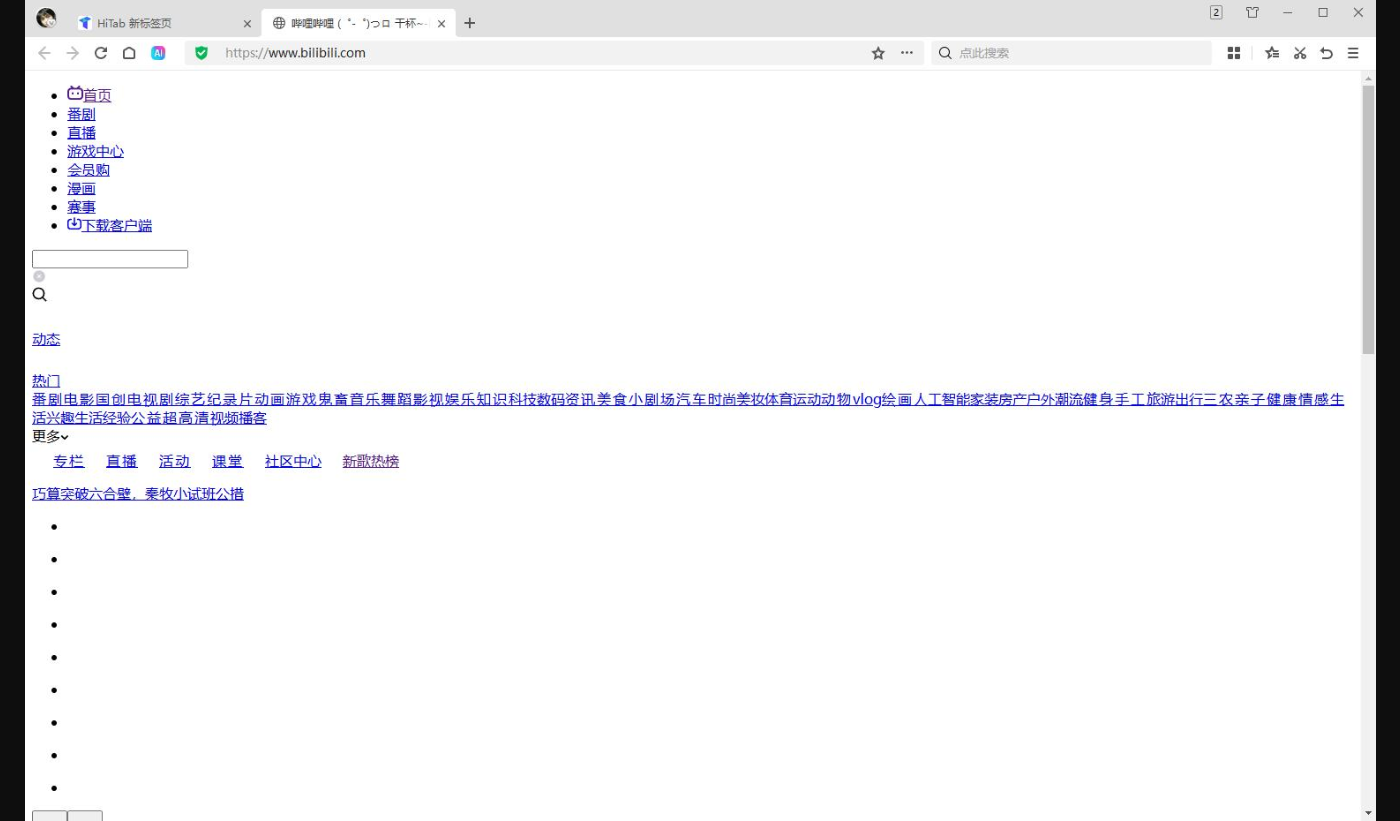Click the 首页 link

point(89,95)
